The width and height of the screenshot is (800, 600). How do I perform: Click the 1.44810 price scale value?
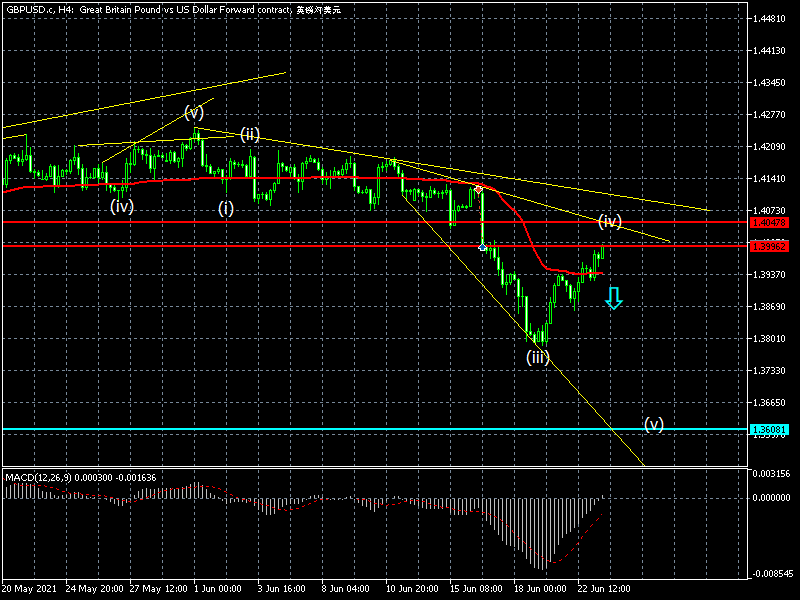coord(768,19)
